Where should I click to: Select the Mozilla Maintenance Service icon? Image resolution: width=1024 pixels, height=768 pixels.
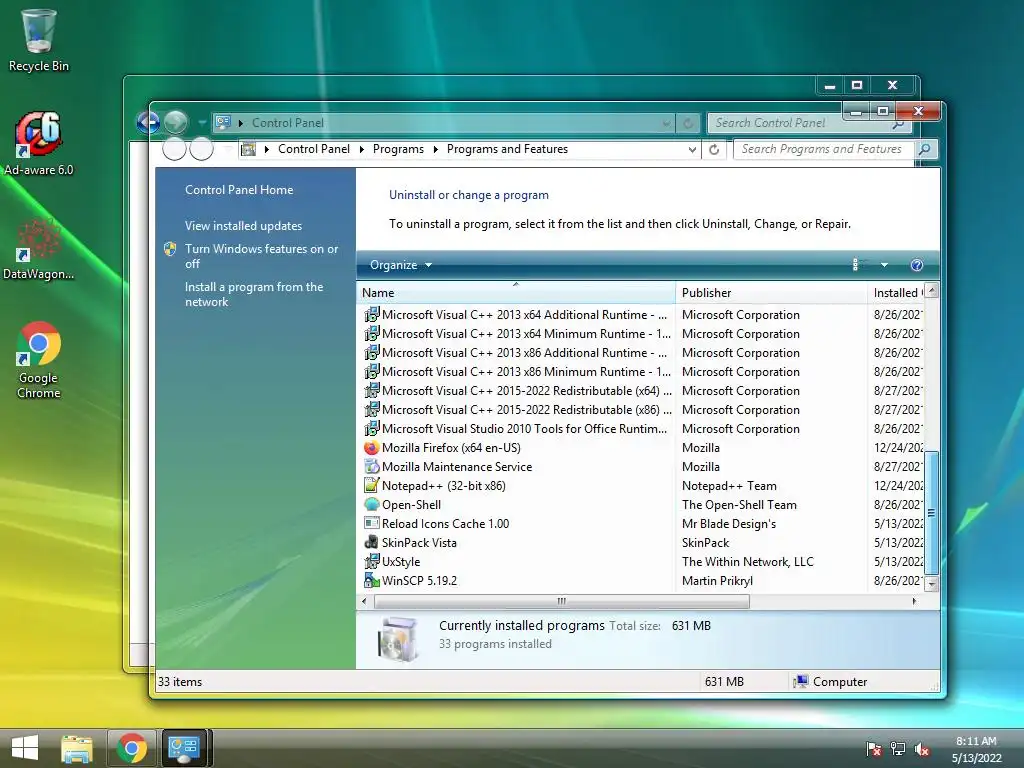pos(372,466)
